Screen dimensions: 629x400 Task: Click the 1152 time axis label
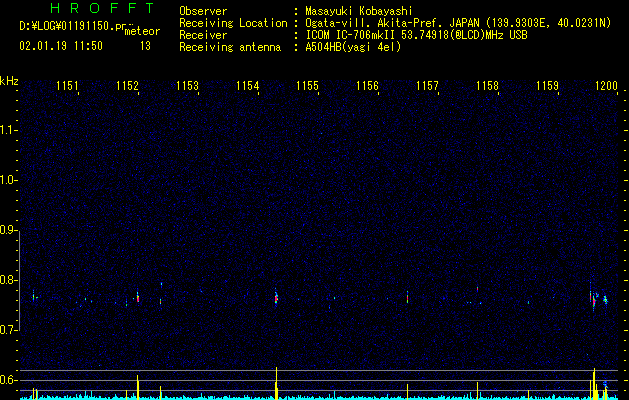click(x=128, y=86)
